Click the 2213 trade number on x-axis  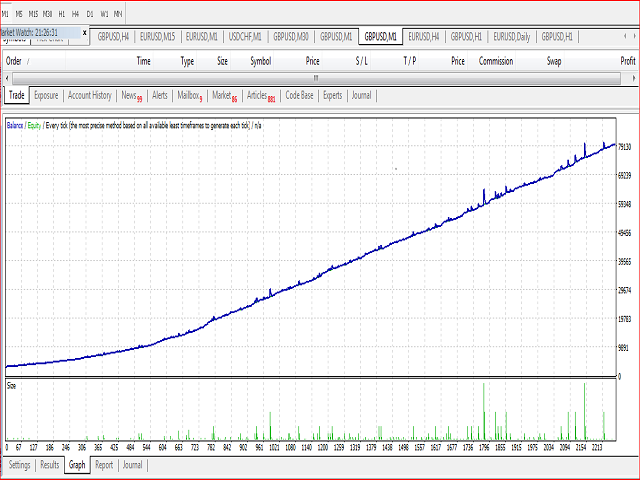click(x=596, y=447)
